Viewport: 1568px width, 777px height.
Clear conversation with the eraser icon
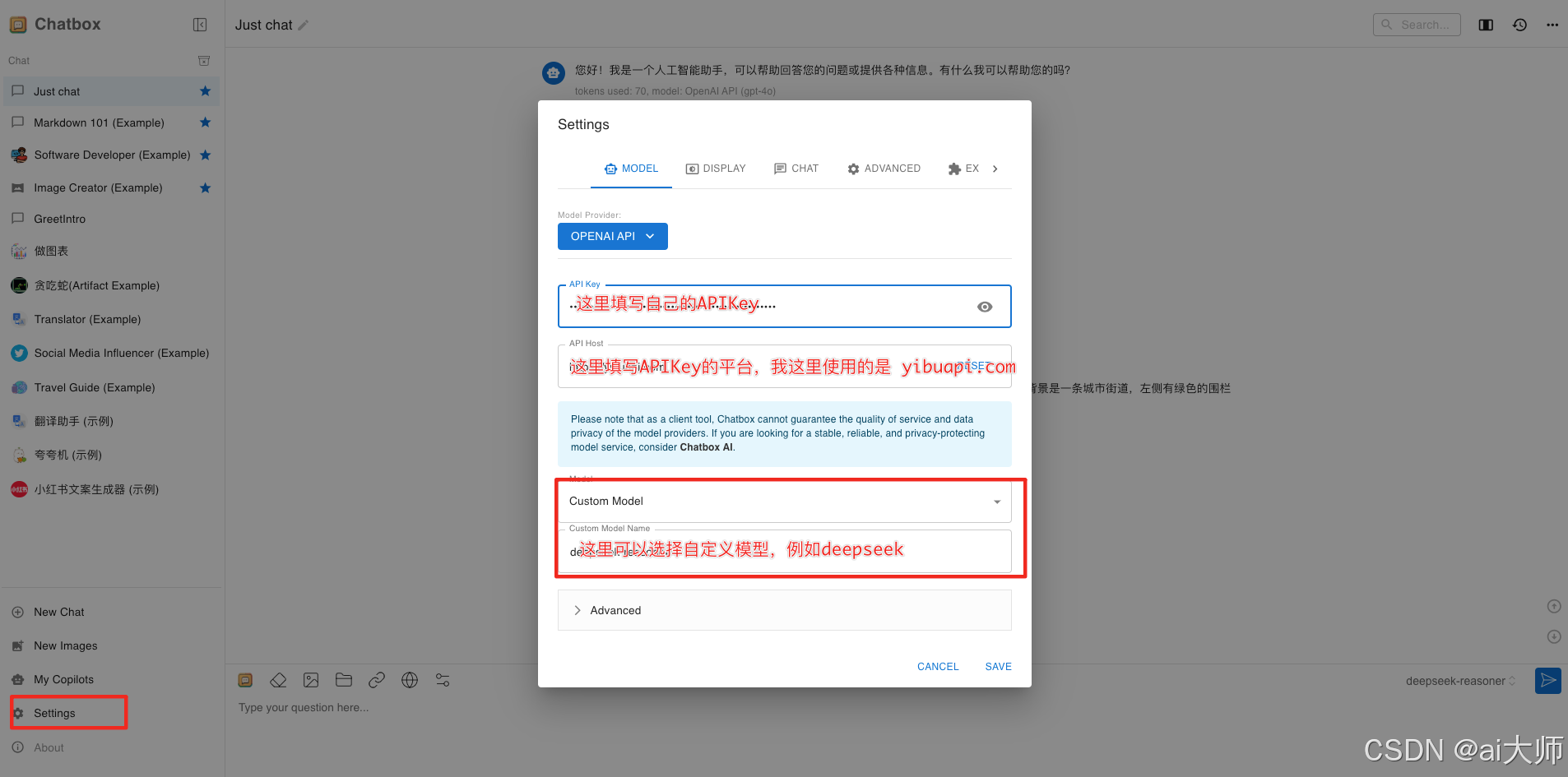[x=278, y=680]
